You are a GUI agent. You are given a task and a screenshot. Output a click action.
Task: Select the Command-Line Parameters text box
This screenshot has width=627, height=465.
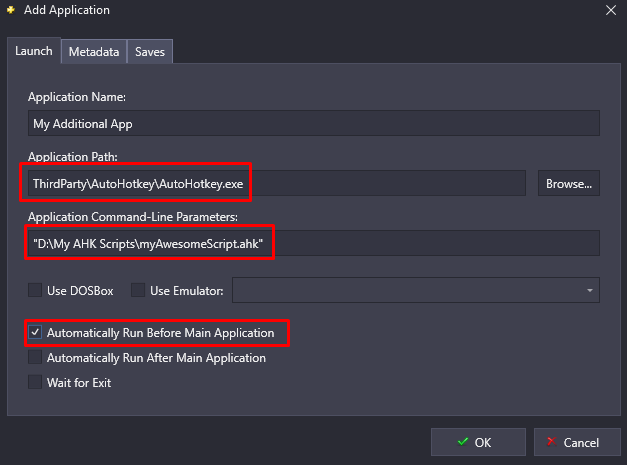pos(313,244)
